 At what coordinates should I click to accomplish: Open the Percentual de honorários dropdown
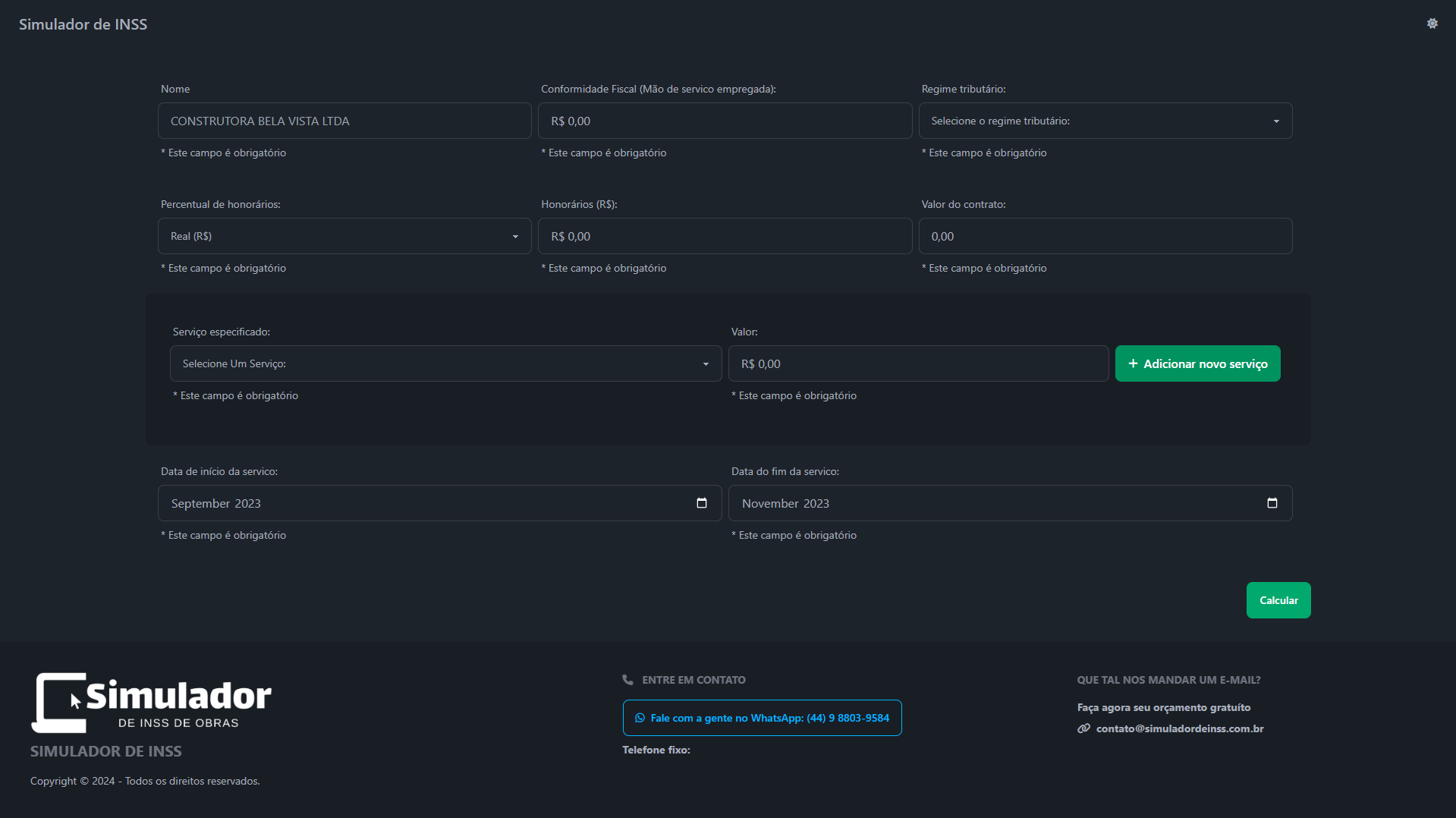[x=344, y=236]
